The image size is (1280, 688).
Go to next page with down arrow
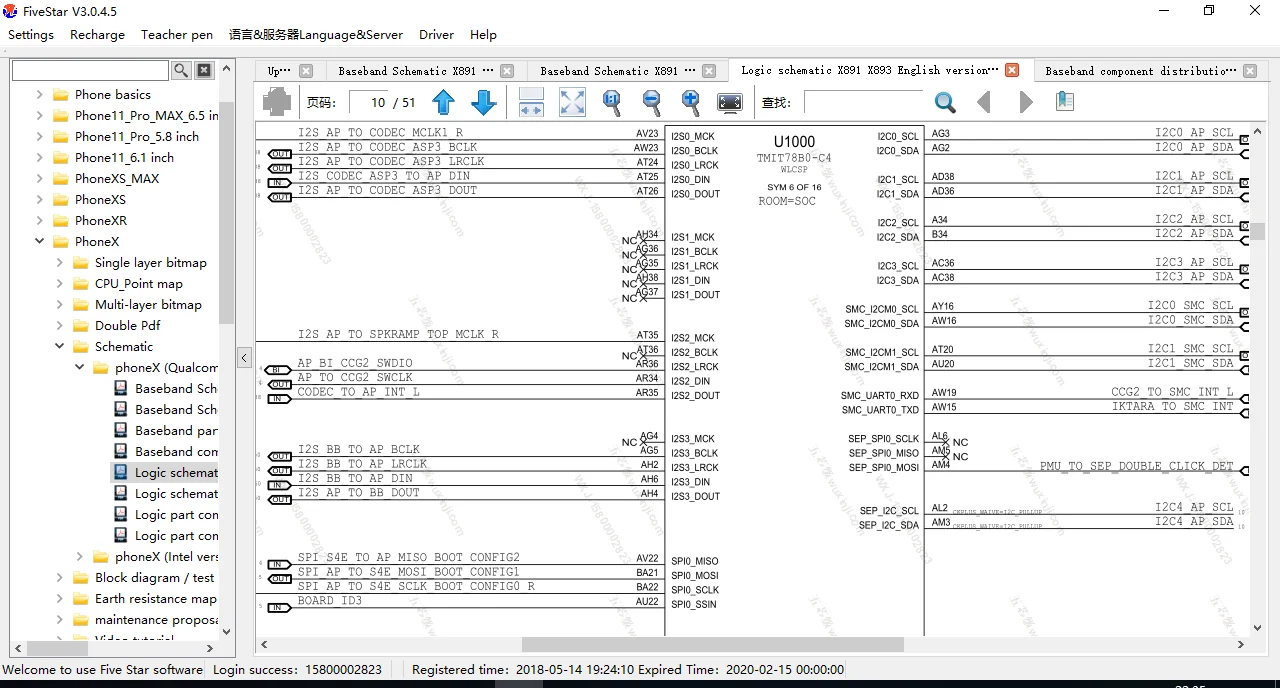(x=484, y=102)
